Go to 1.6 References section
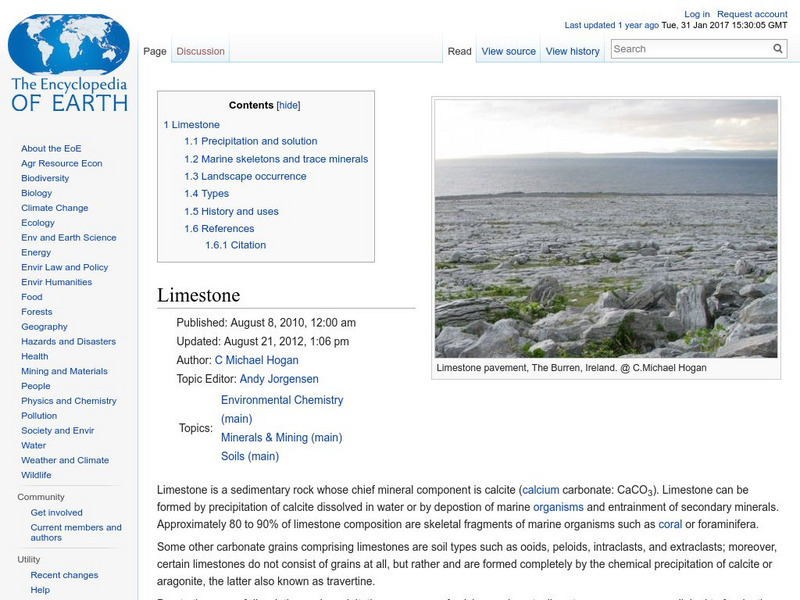The image size is (800, 600). 219,229
